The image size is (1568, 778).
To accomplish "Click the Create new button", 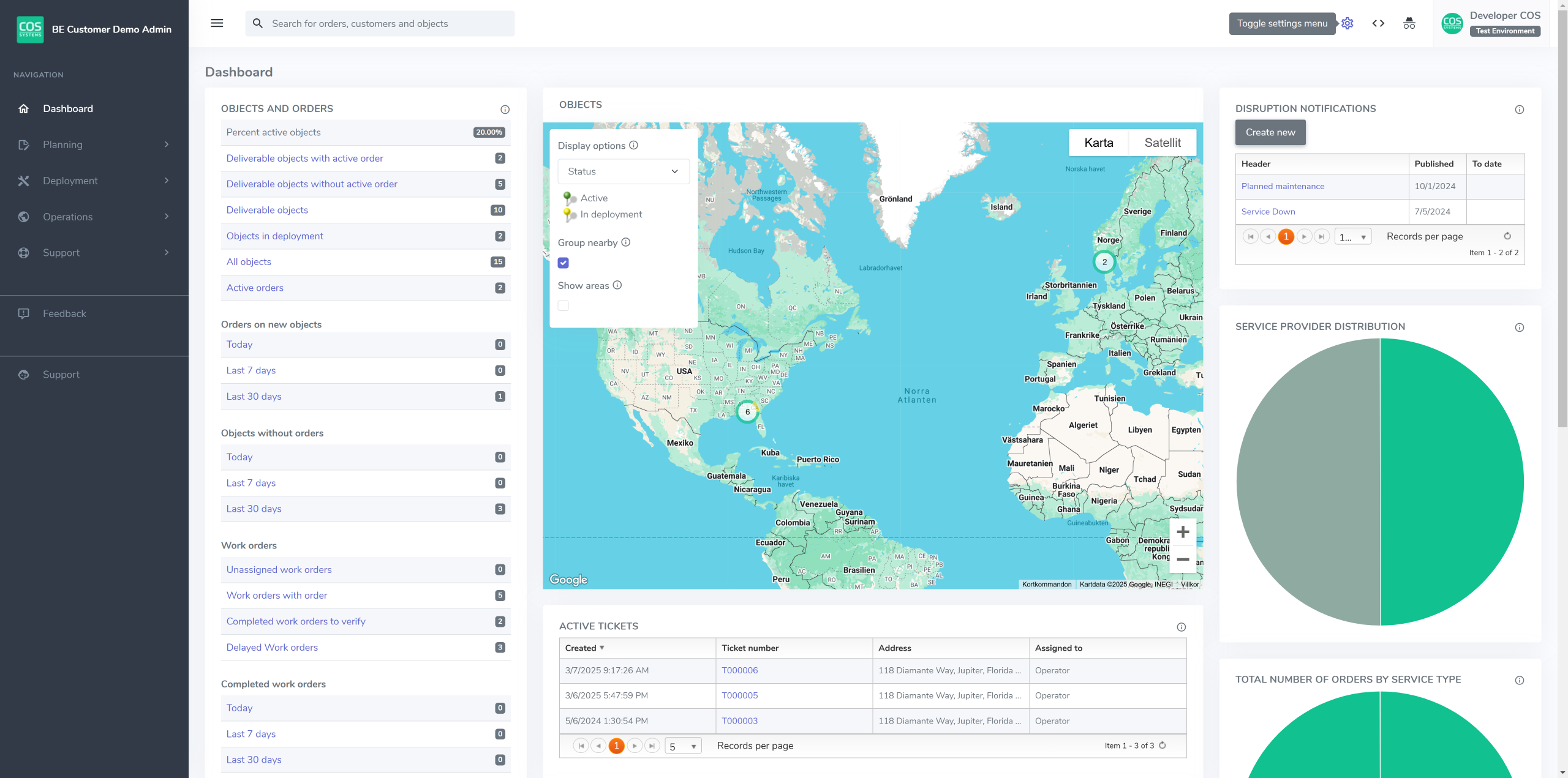I will click(1270, 132).
